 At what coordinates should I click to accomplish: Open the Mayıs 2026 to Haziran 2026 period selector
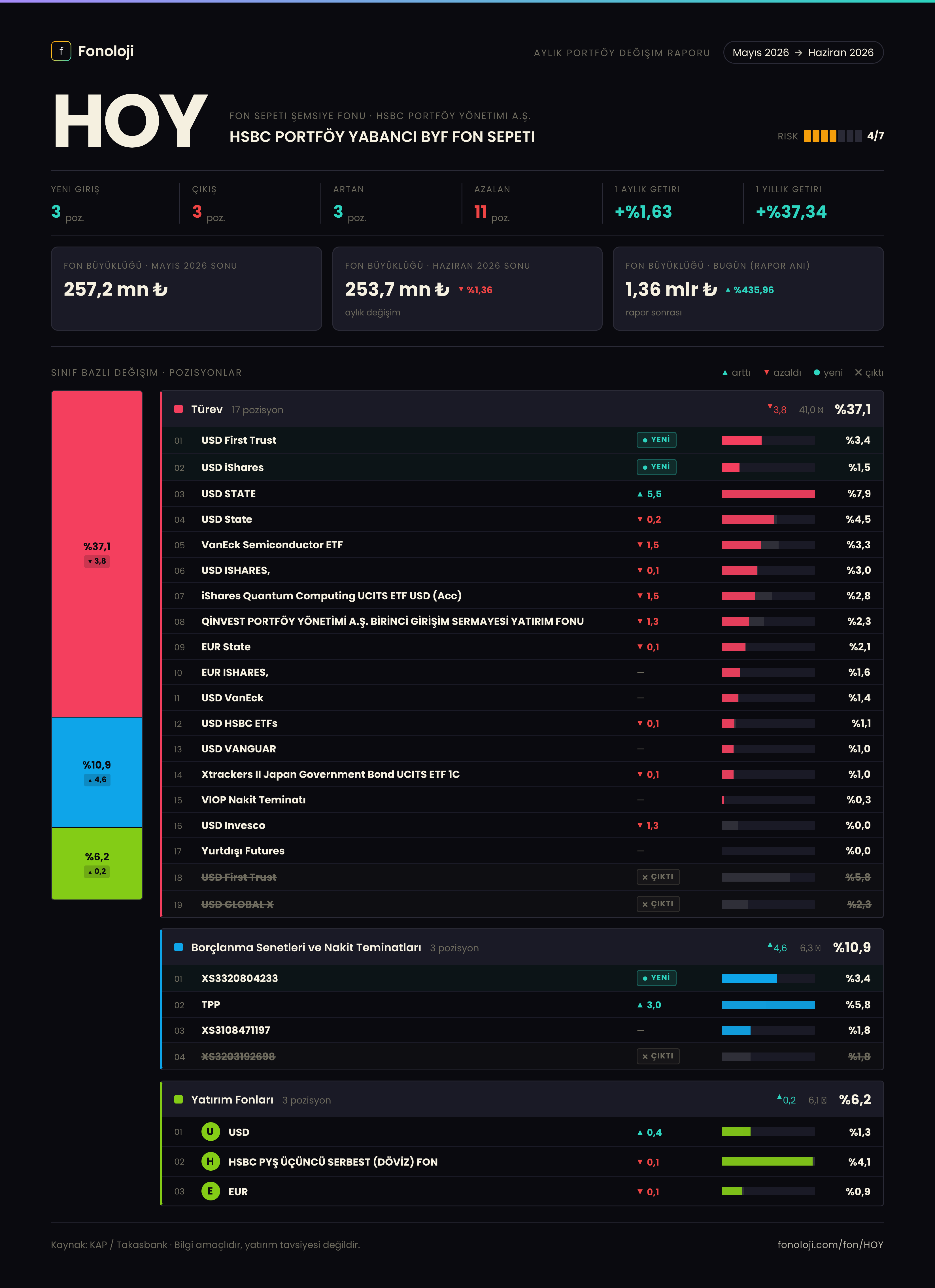803,52
